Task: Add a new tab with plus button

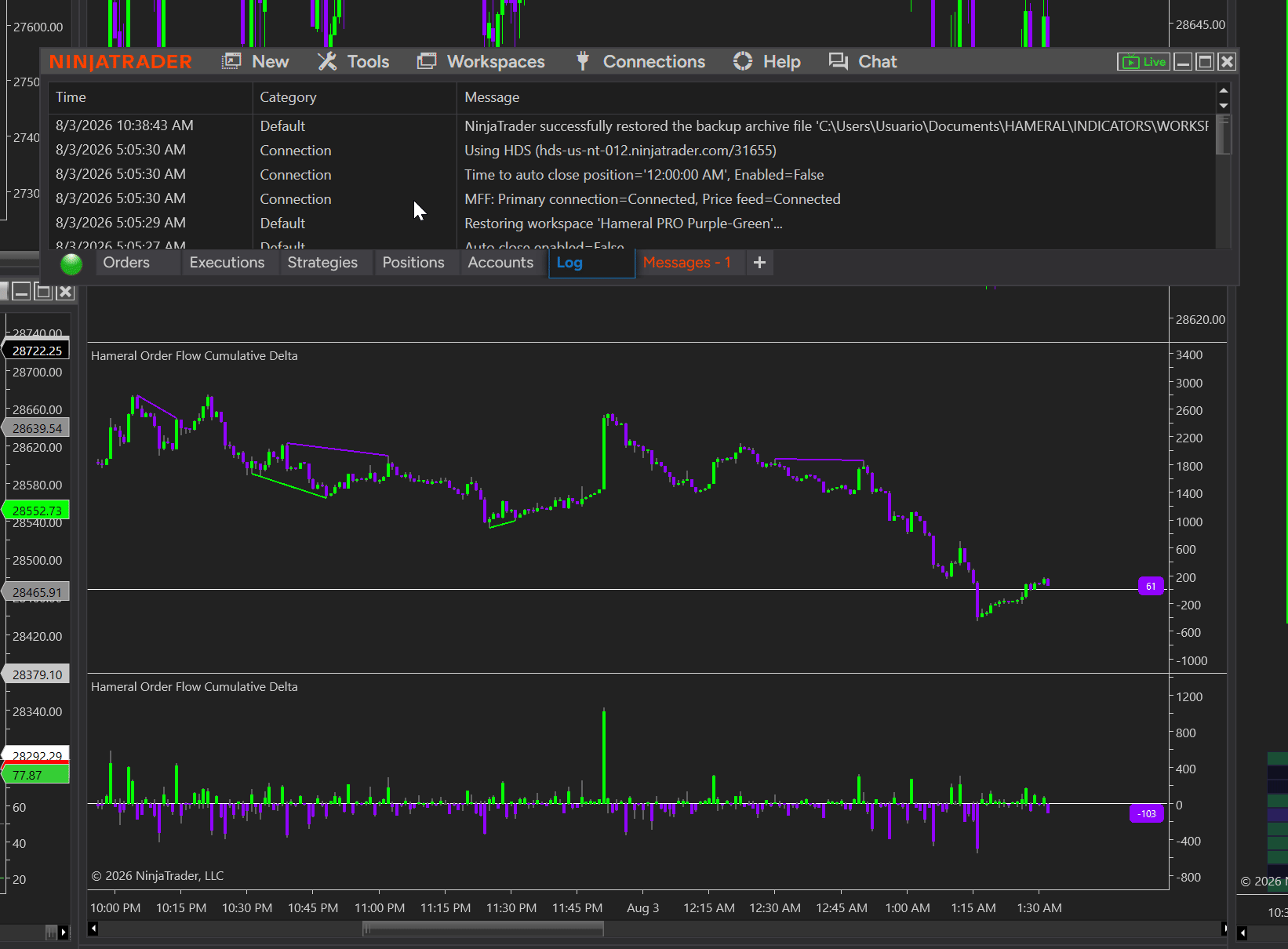Action: click(x=759, y=263)
